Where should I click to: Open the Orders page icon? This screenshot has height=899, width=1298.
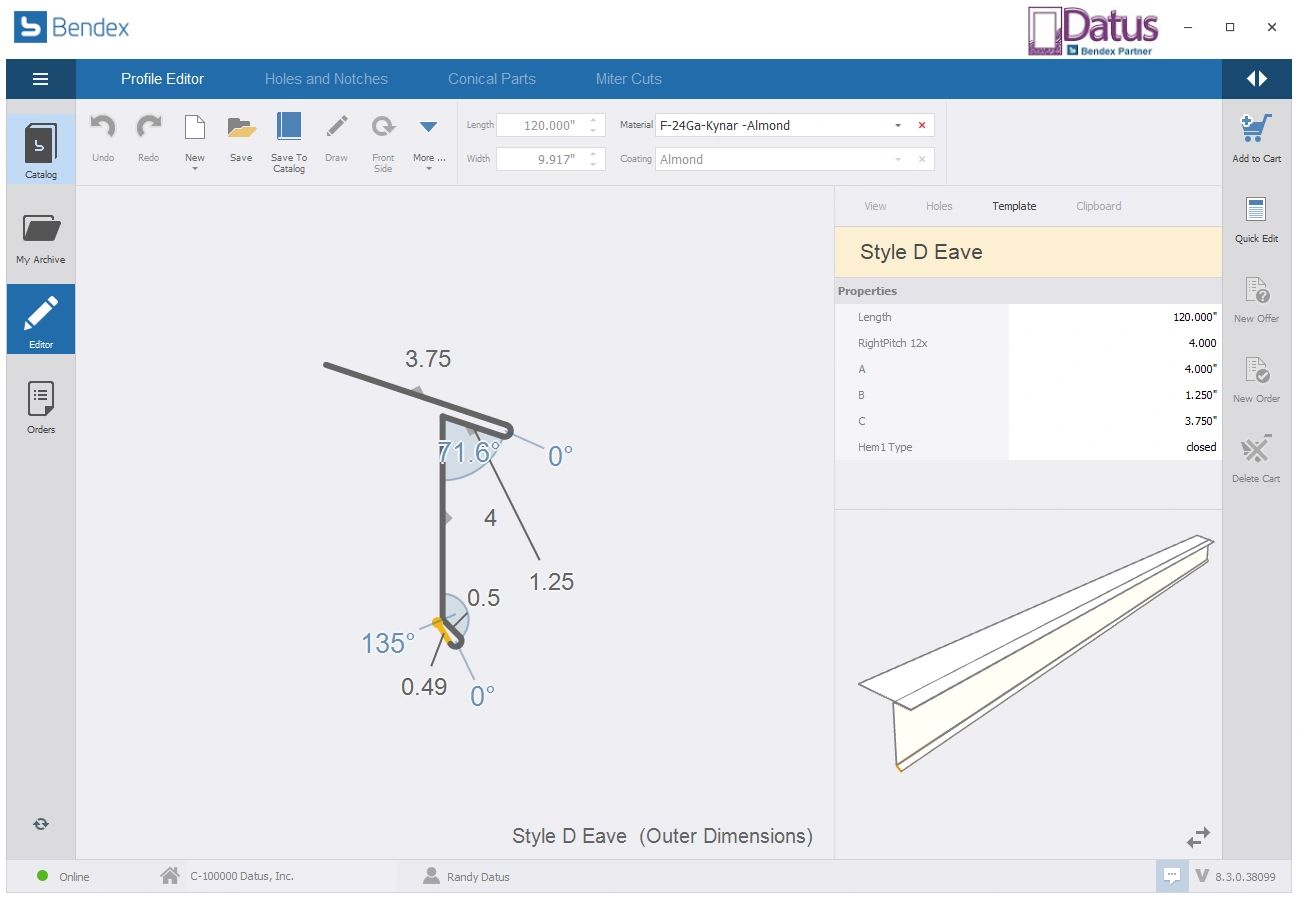click(41, 400)
